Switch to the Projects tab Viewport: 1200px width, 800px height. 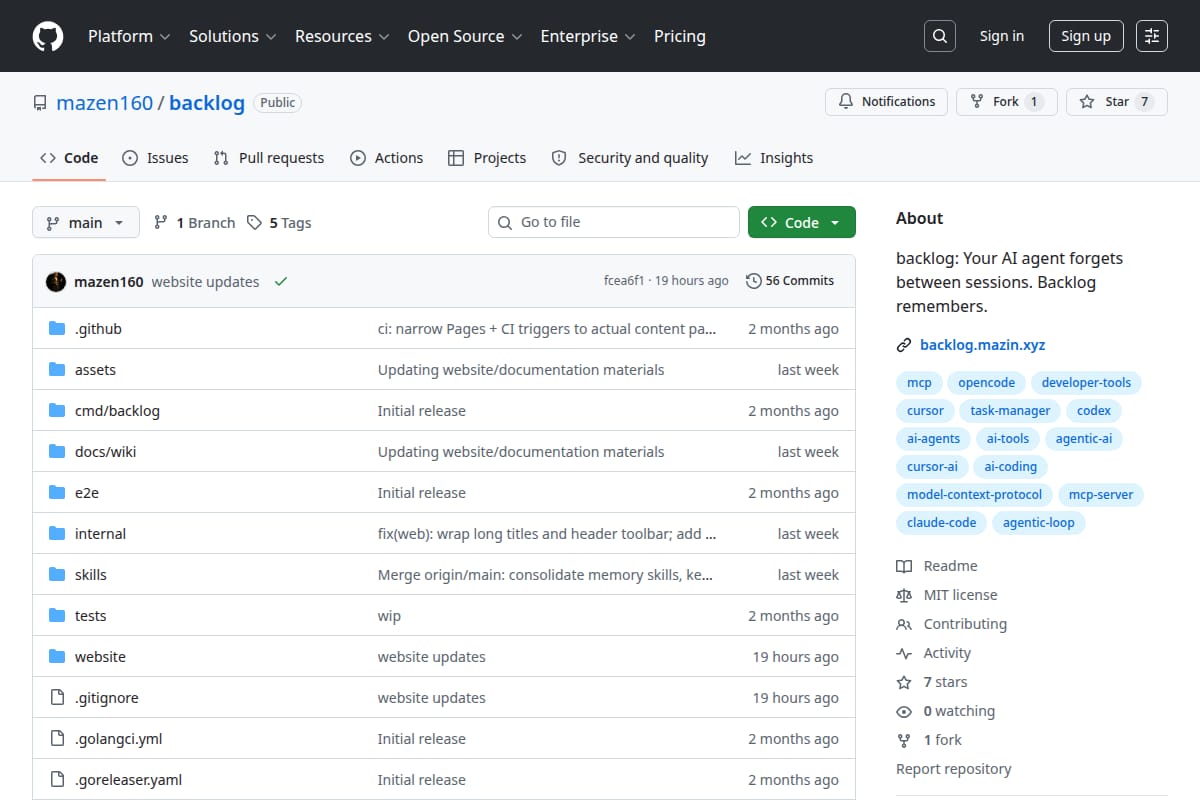(487, 158)
